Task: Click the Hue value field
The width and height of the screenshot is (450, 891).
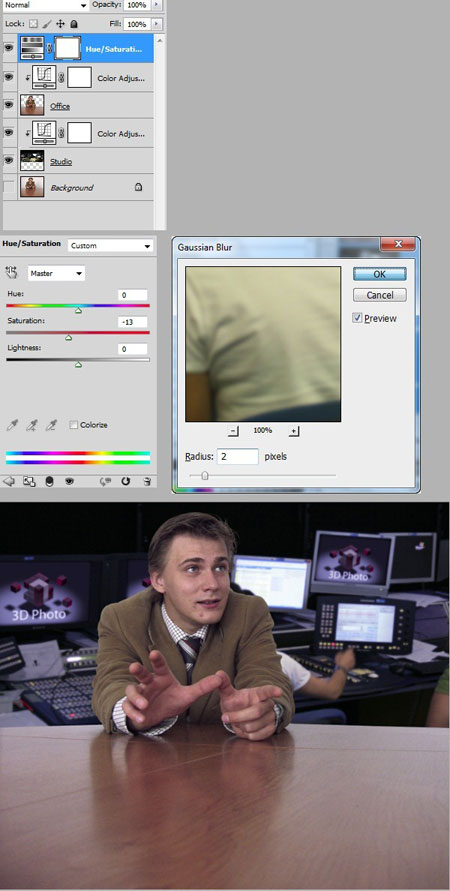Action: pyautogui.click(x=133, y=295)
